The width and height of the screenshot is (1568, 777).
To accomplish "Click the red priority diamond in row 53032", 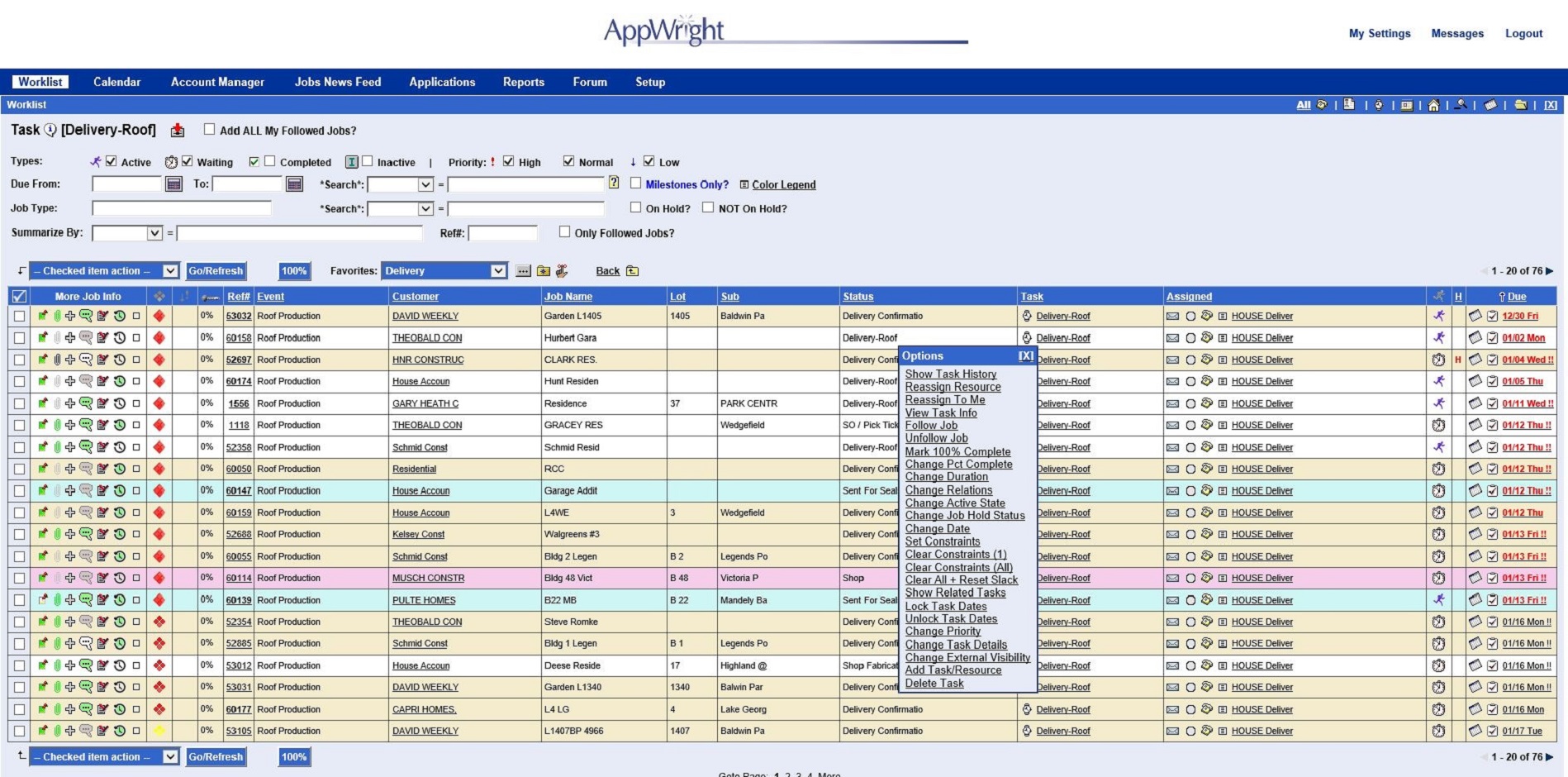I will [x=159, y=316].
